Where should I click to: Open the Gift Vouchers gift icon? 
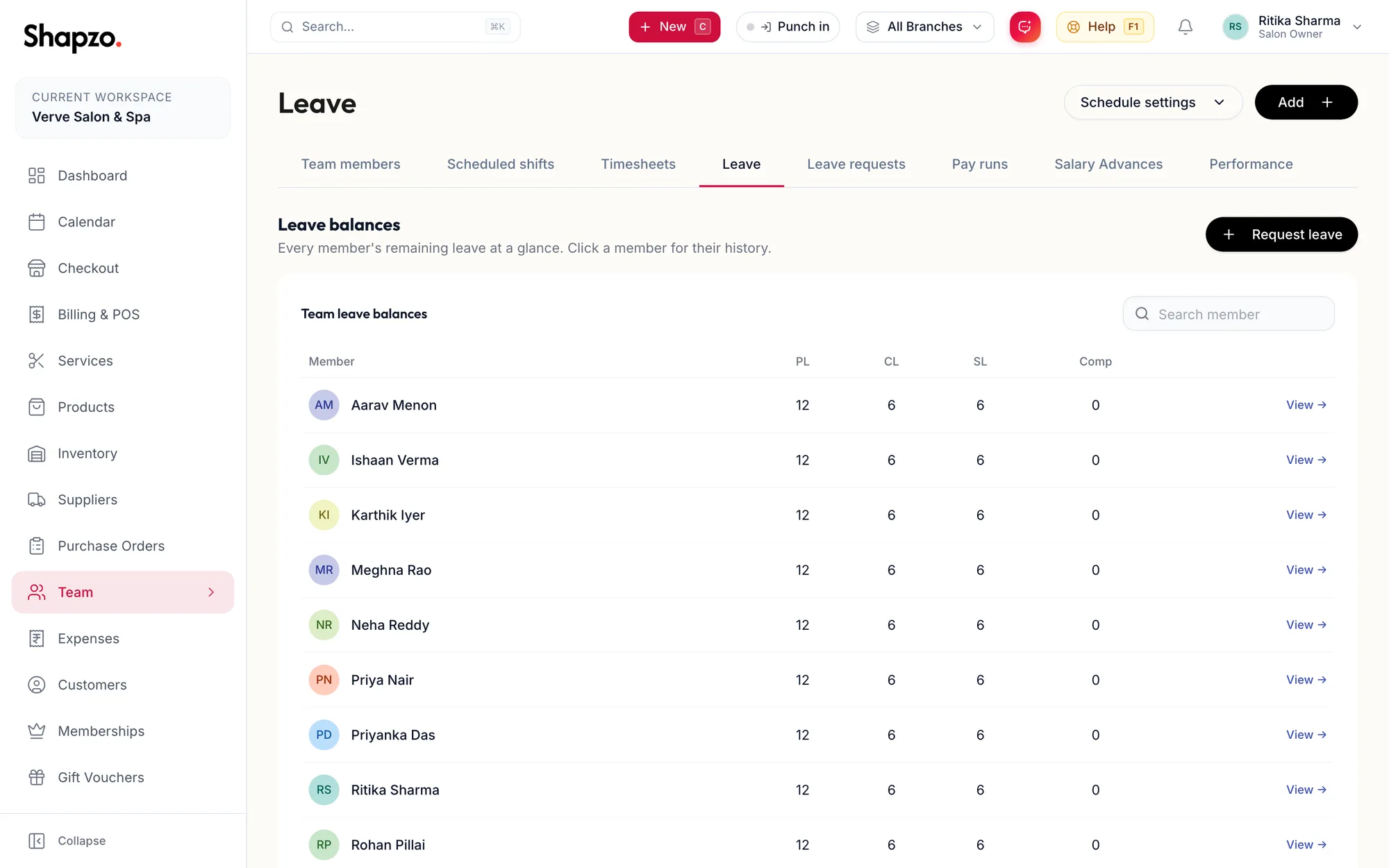(37, 778)
